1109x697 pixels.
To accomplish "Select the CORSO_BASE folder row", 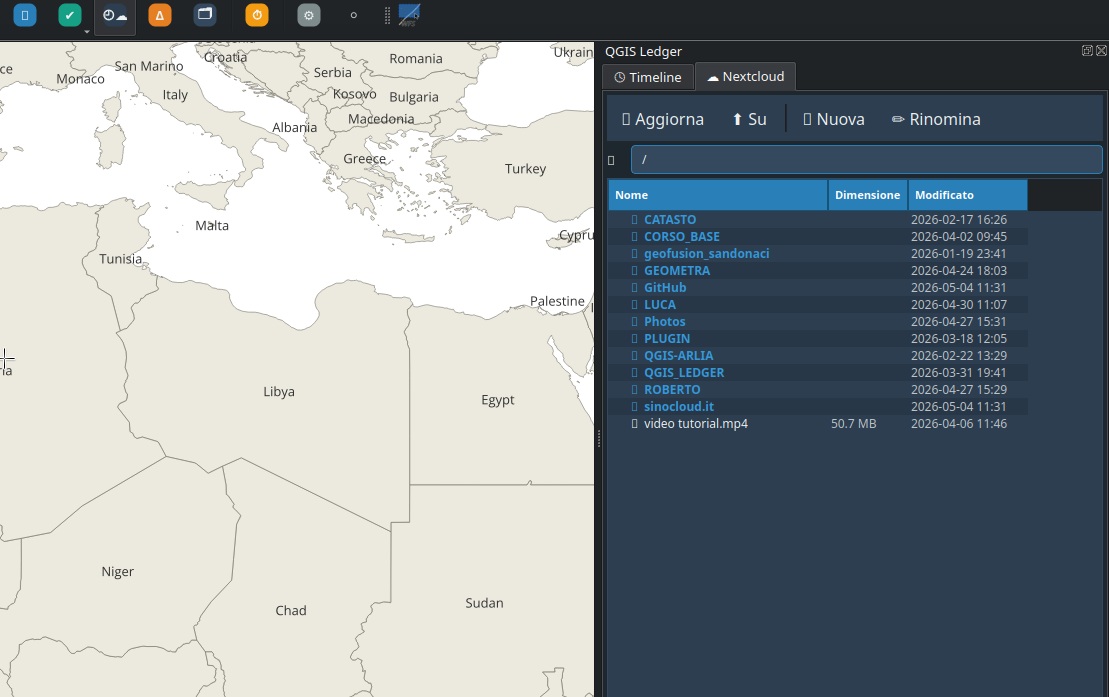I will point(818,236).
